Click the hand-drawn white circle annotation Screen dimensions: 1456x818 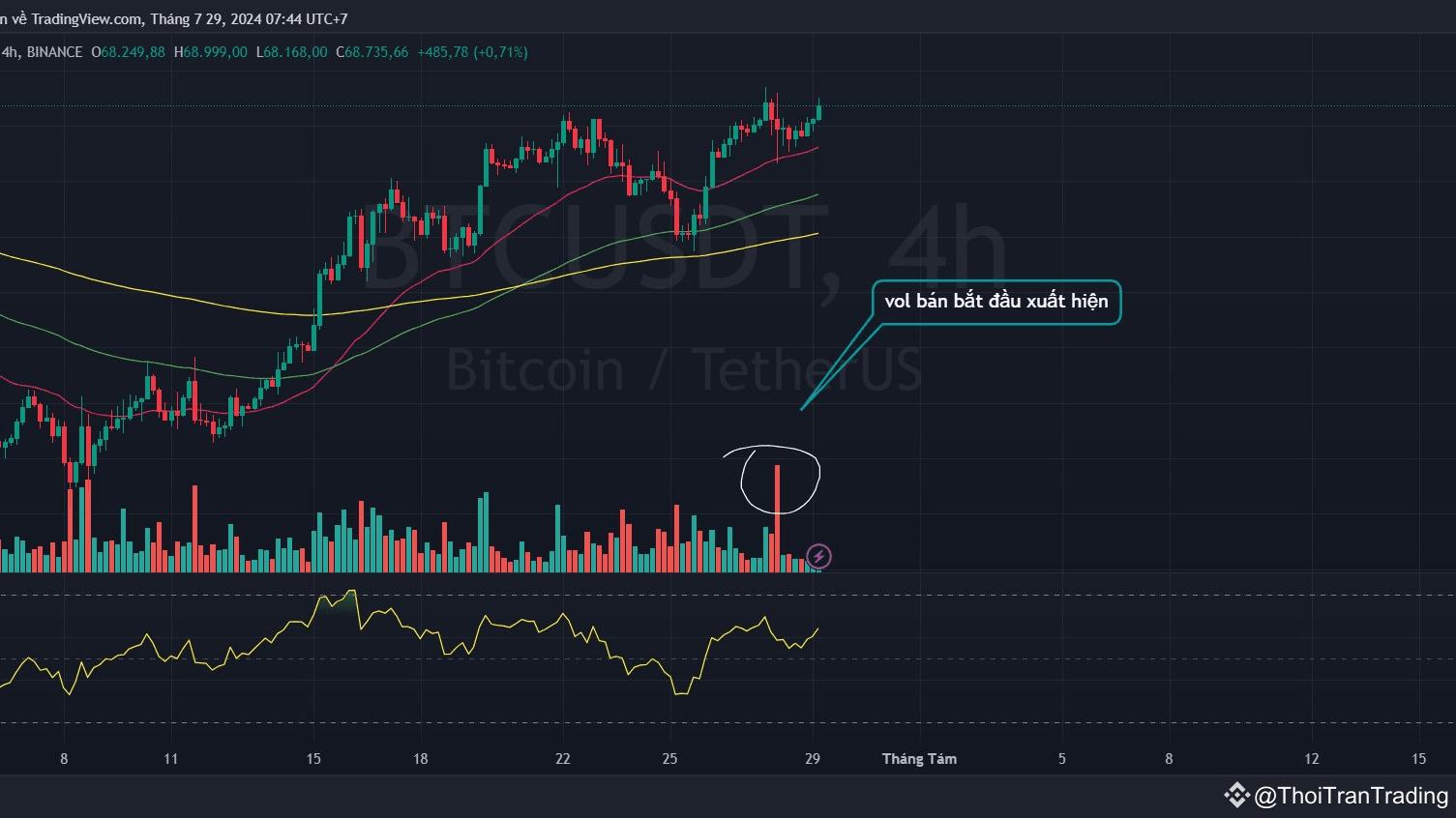772,480
